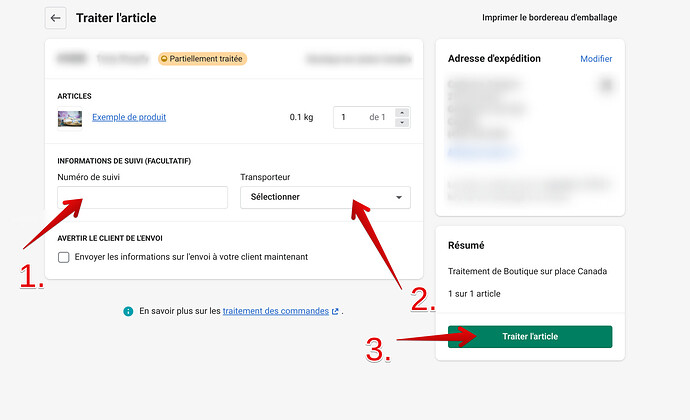Click external-link icon after traitement des commandes

pyautogui.click(x=335, y=312)
